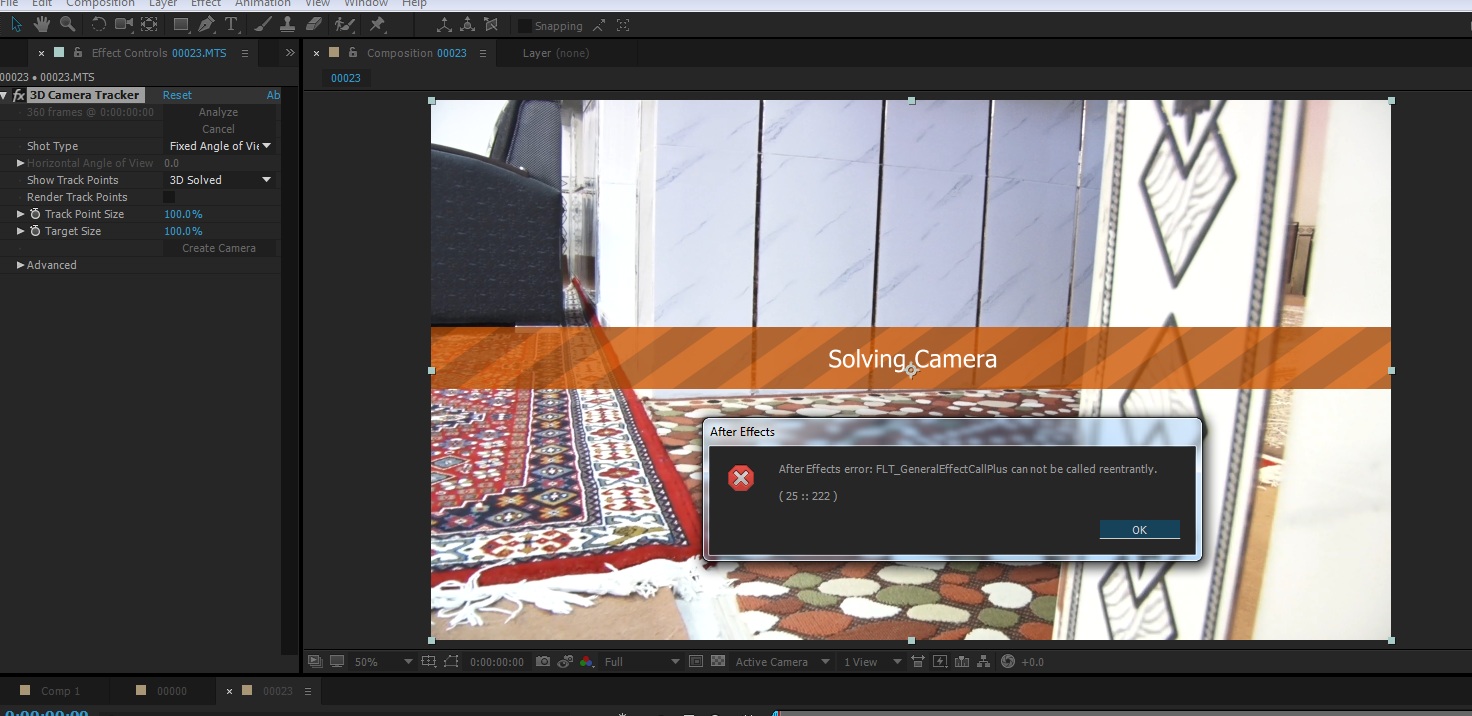Toggle the Composition panel lock
This screenshot has width=1472, height=716.
tap(352, 53)
